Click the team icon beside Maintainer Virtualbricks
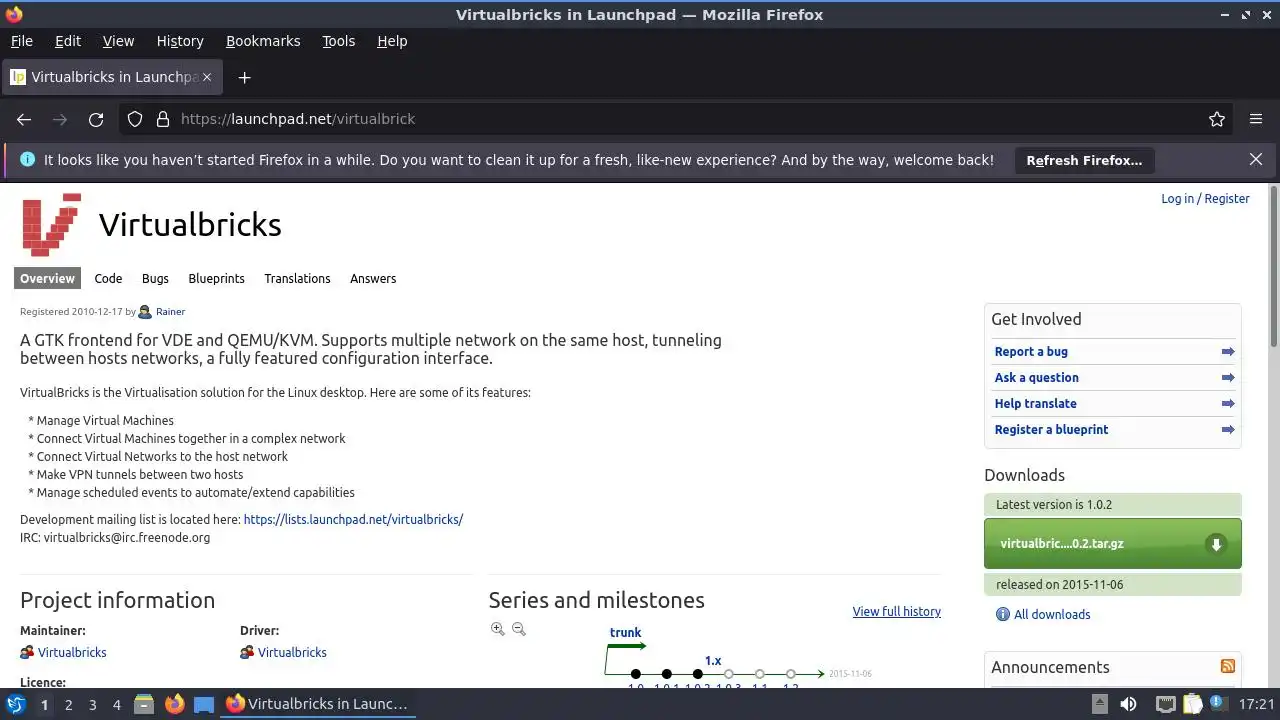The height and width of the screenshot is (720, 1280). tap(27, 652)
